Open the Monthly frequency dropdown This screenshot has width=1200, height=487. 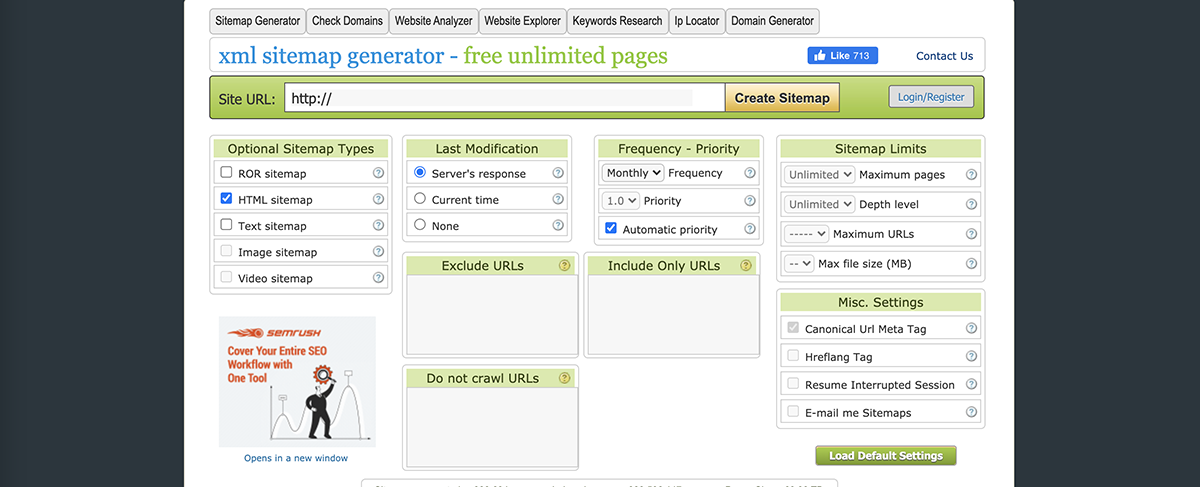(633, 173)
